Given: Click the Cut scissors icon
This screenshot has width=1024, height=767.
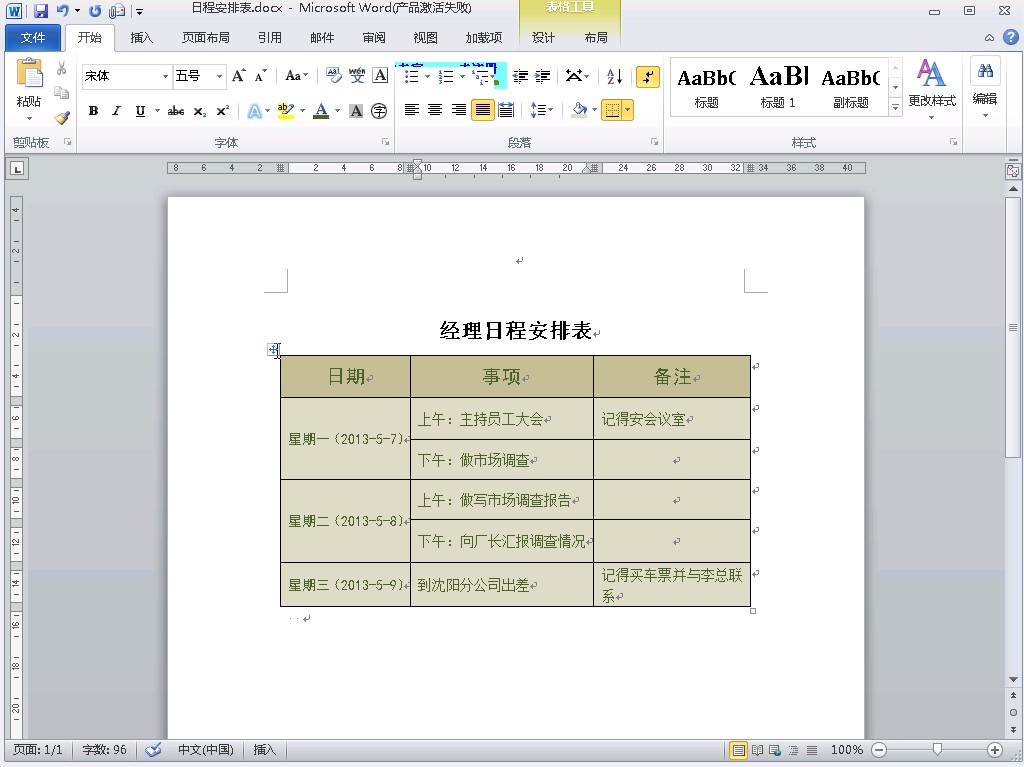Looking at the screenshot, I should pos(62,69).
